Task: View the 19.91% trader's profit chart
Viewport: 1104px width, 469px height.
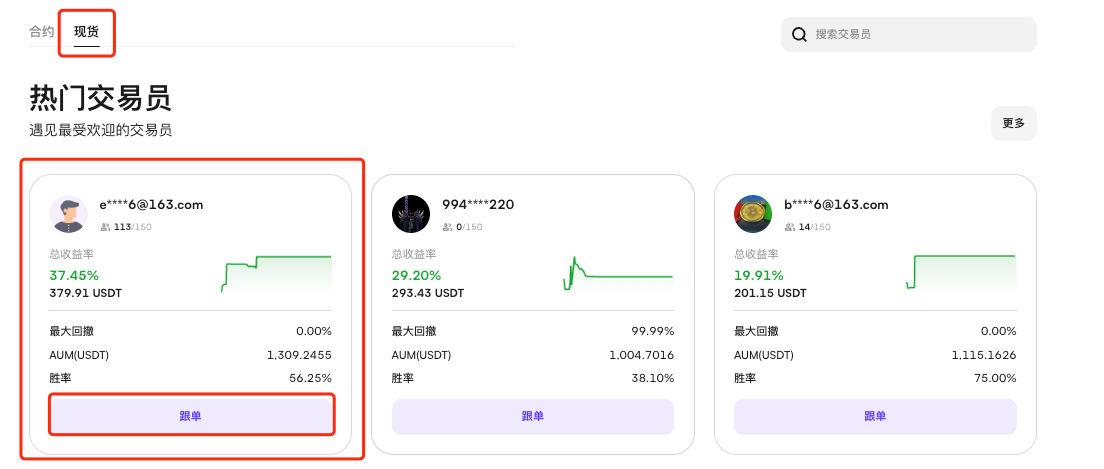Action: pos(960,274)
